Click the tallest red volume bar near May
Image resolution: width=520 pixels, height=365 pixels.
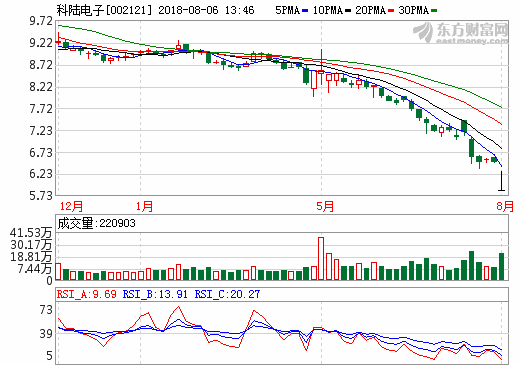[x=321, y=259]
